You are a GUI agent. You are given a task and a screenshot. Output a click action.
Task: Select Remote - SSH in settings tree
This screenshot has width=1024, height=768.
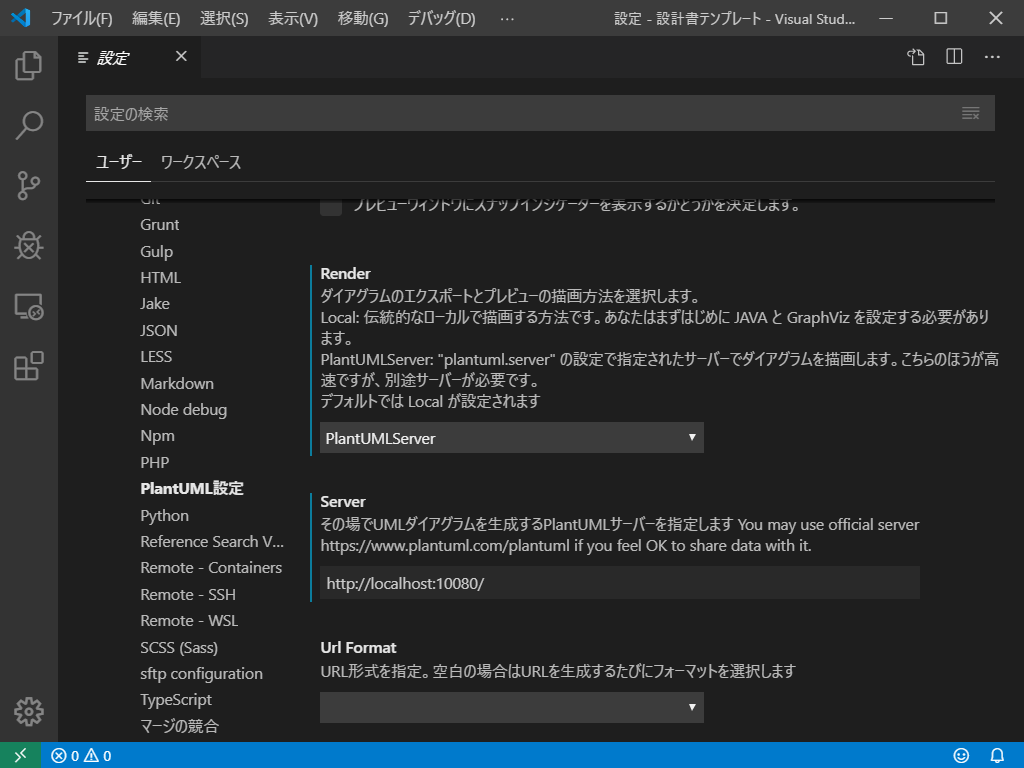pyautogui.click(x=188, y=594)
